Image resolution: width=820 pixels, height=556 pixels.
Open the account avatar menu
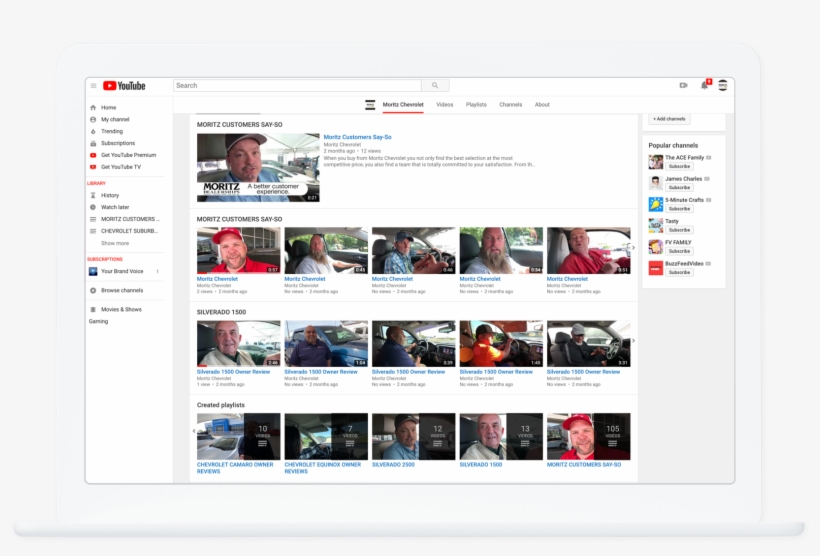click(723, 85)
